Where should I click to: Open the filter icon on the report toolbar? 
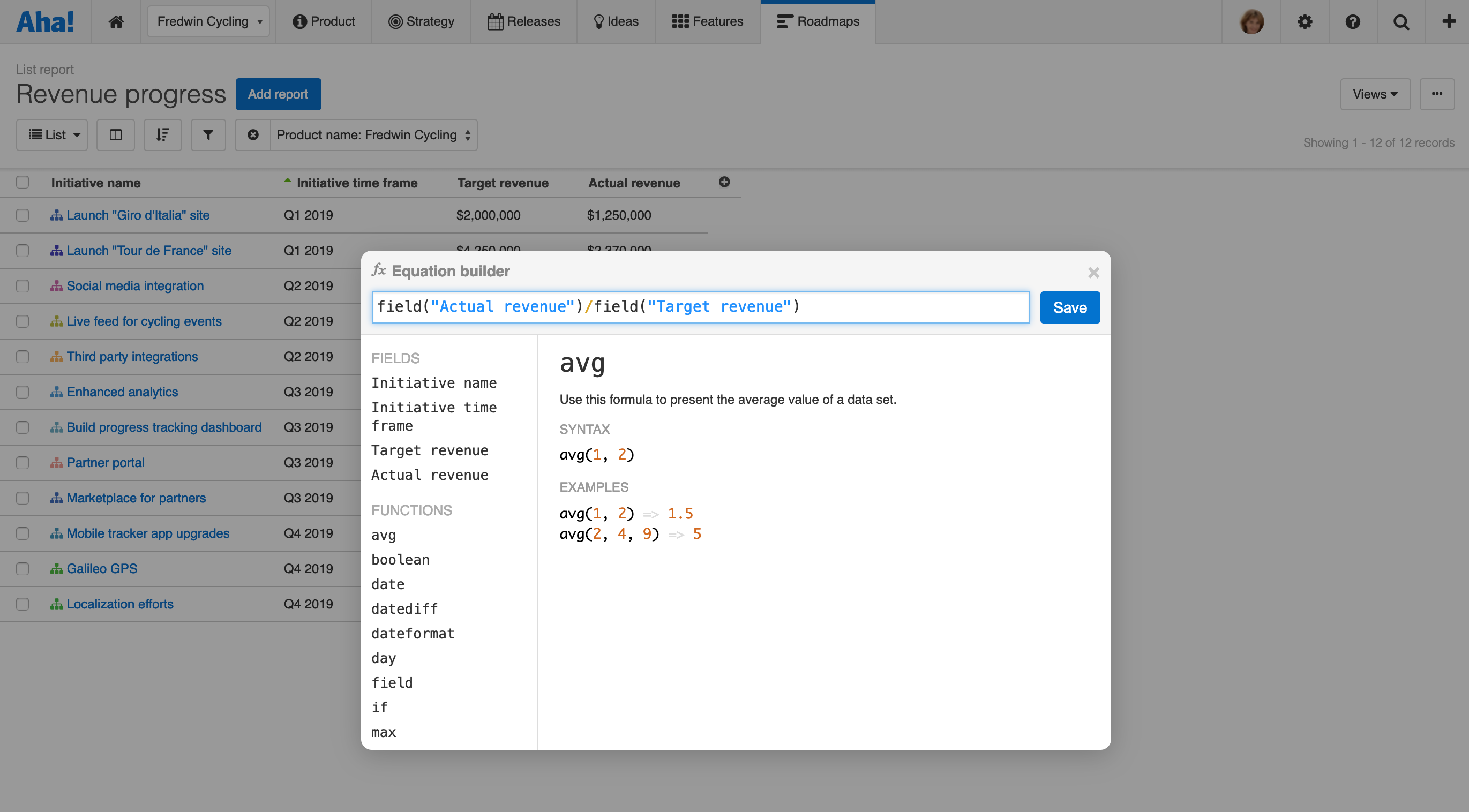pyautogui.click(x=207, y=134)
